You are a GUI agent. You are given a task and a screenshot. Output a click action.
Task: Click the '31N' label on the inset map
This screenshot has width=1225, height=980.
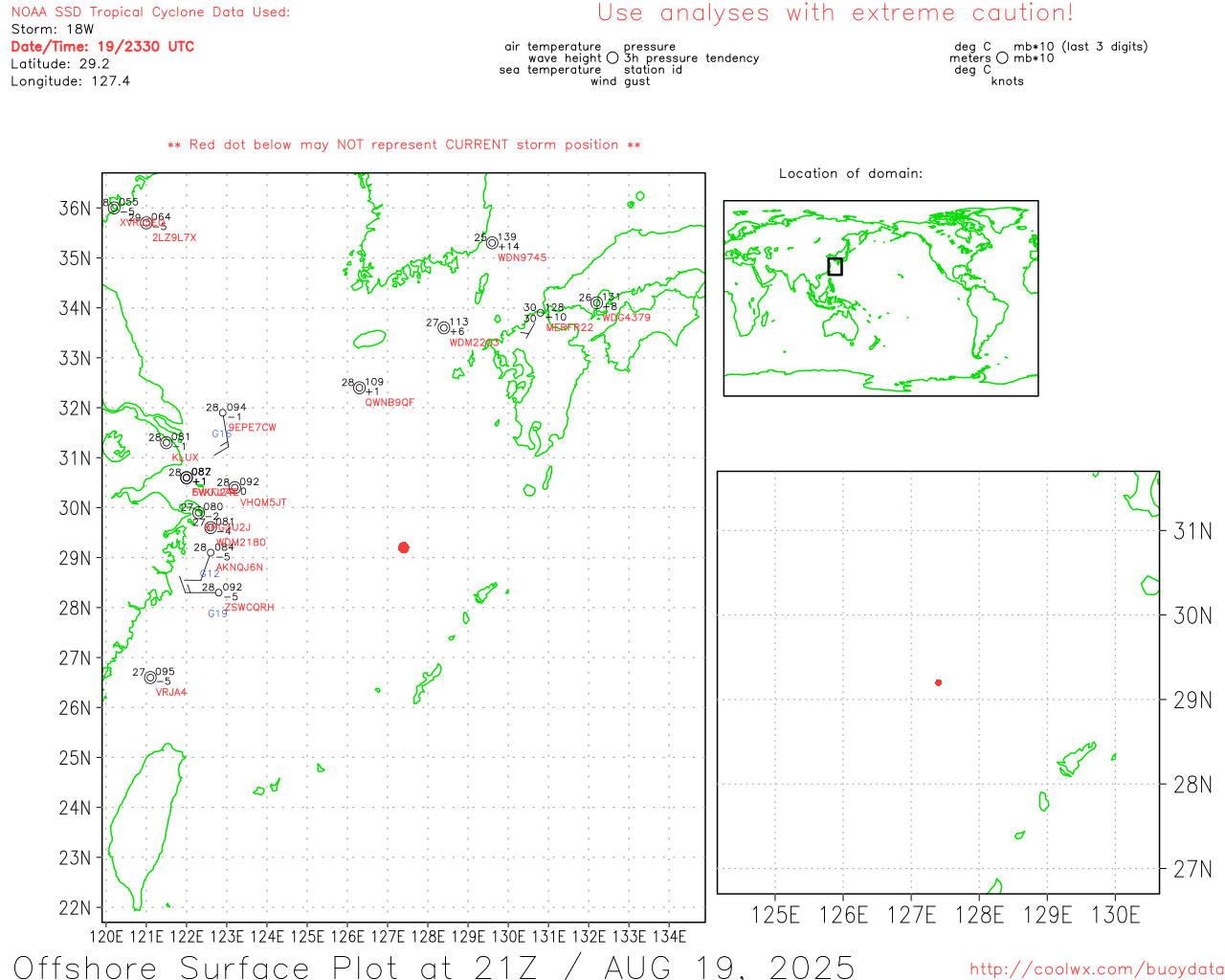pyautogui.click(x=1192, y=531)
